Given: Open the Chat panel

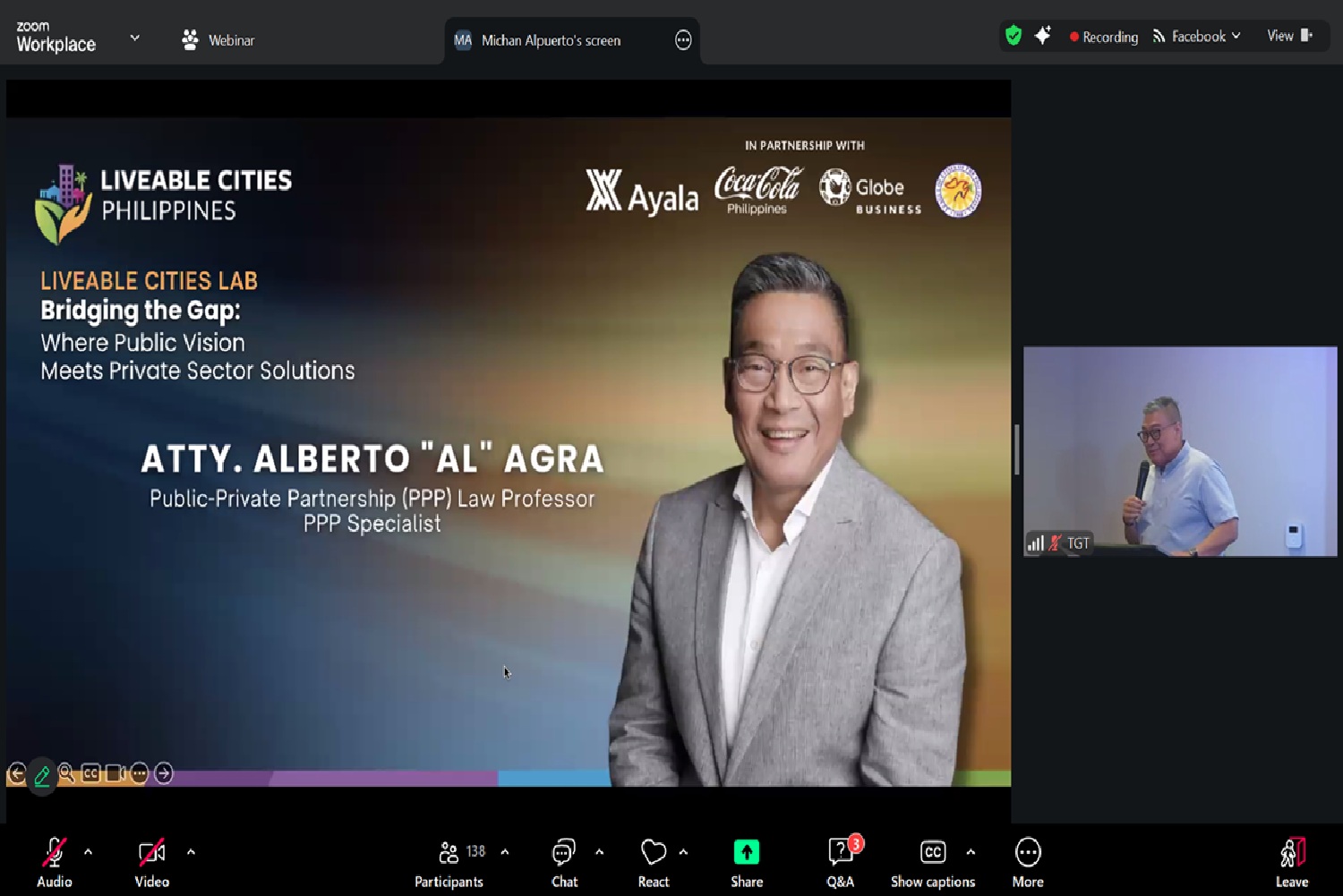Looking at the screenshot, I should [x=564, y=862].
